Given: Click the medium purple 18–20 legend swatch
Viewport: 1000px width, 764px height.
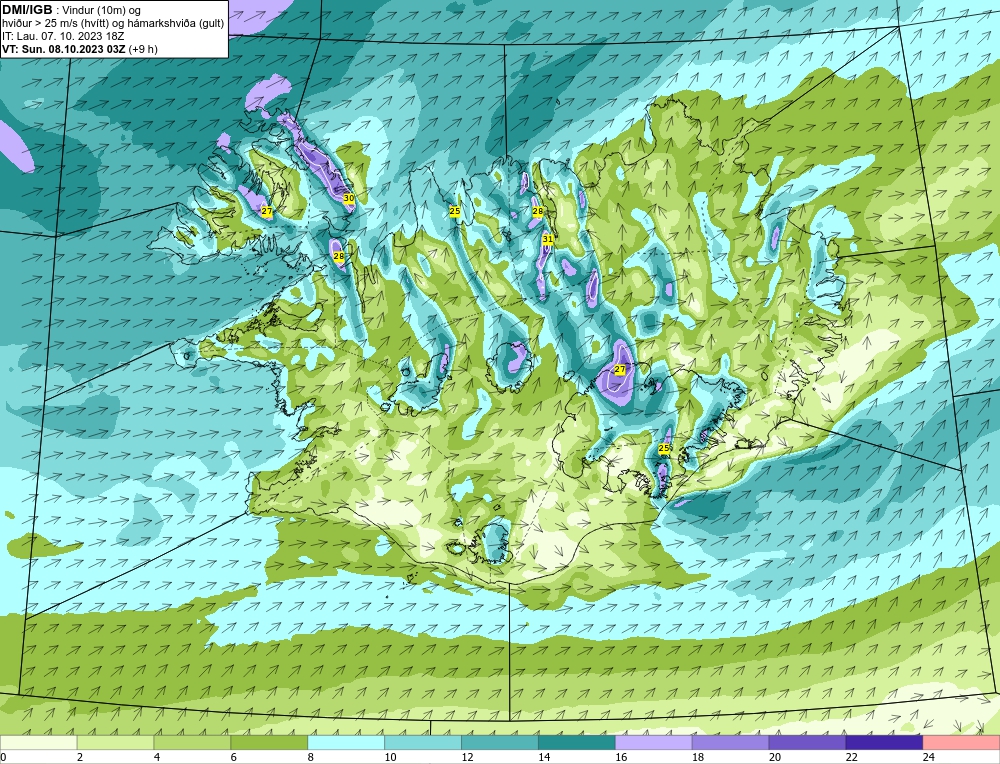Looking at the screenshot, I should [x=730, y=743].
